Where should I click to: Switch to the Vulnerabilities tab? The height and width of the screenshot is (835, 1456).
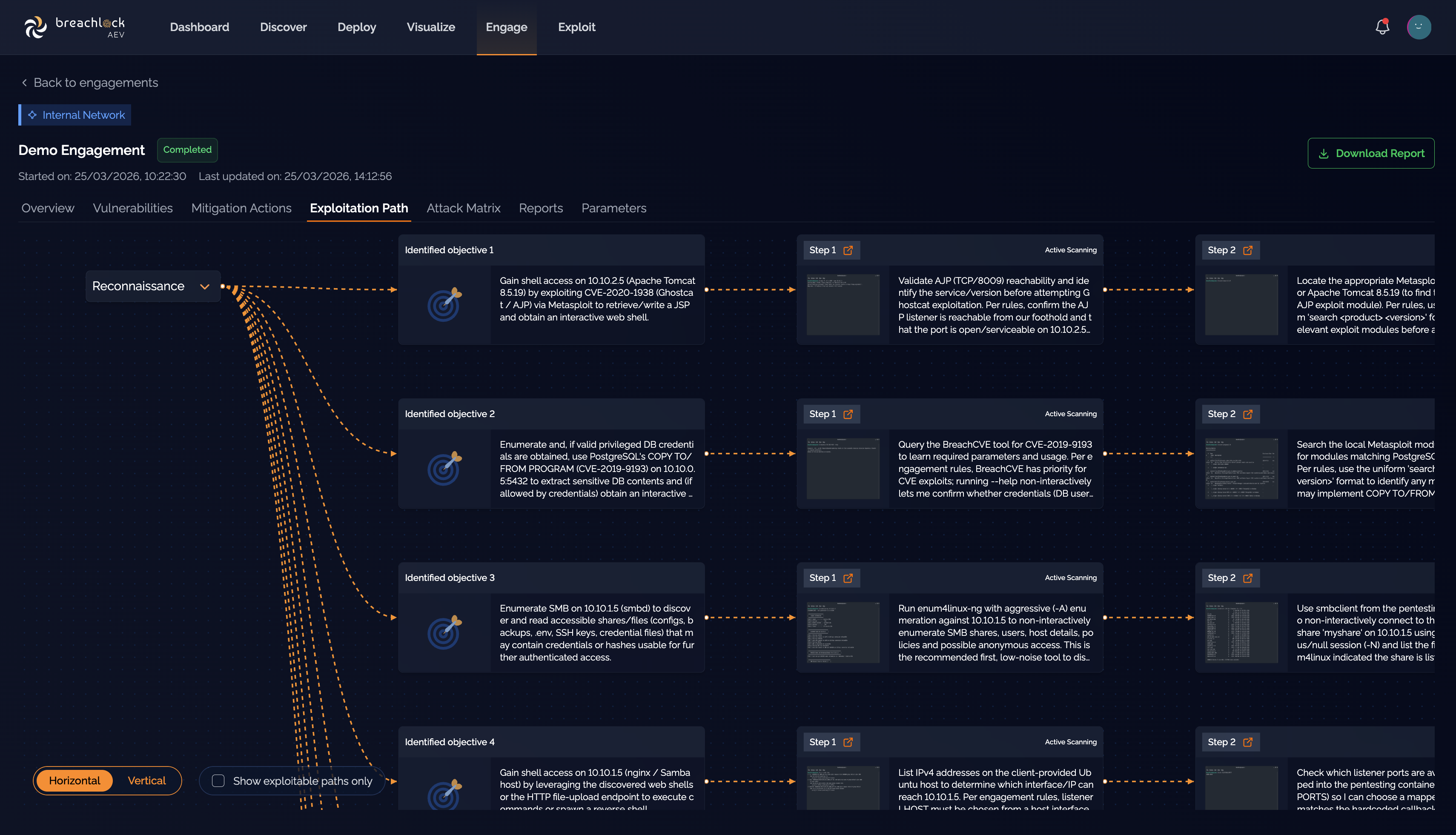pyautogui.click(x=132, y=208)
